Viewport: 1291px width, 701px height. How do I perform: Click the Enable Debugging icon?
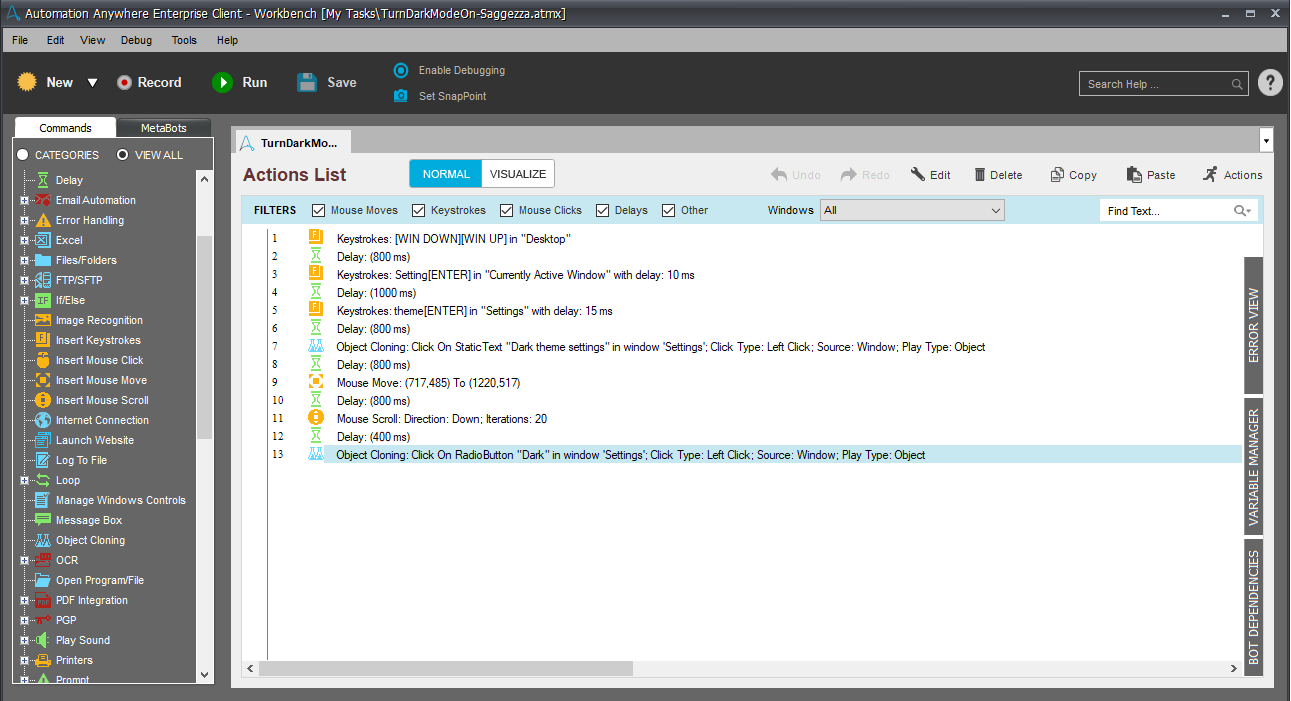point(401,70)
